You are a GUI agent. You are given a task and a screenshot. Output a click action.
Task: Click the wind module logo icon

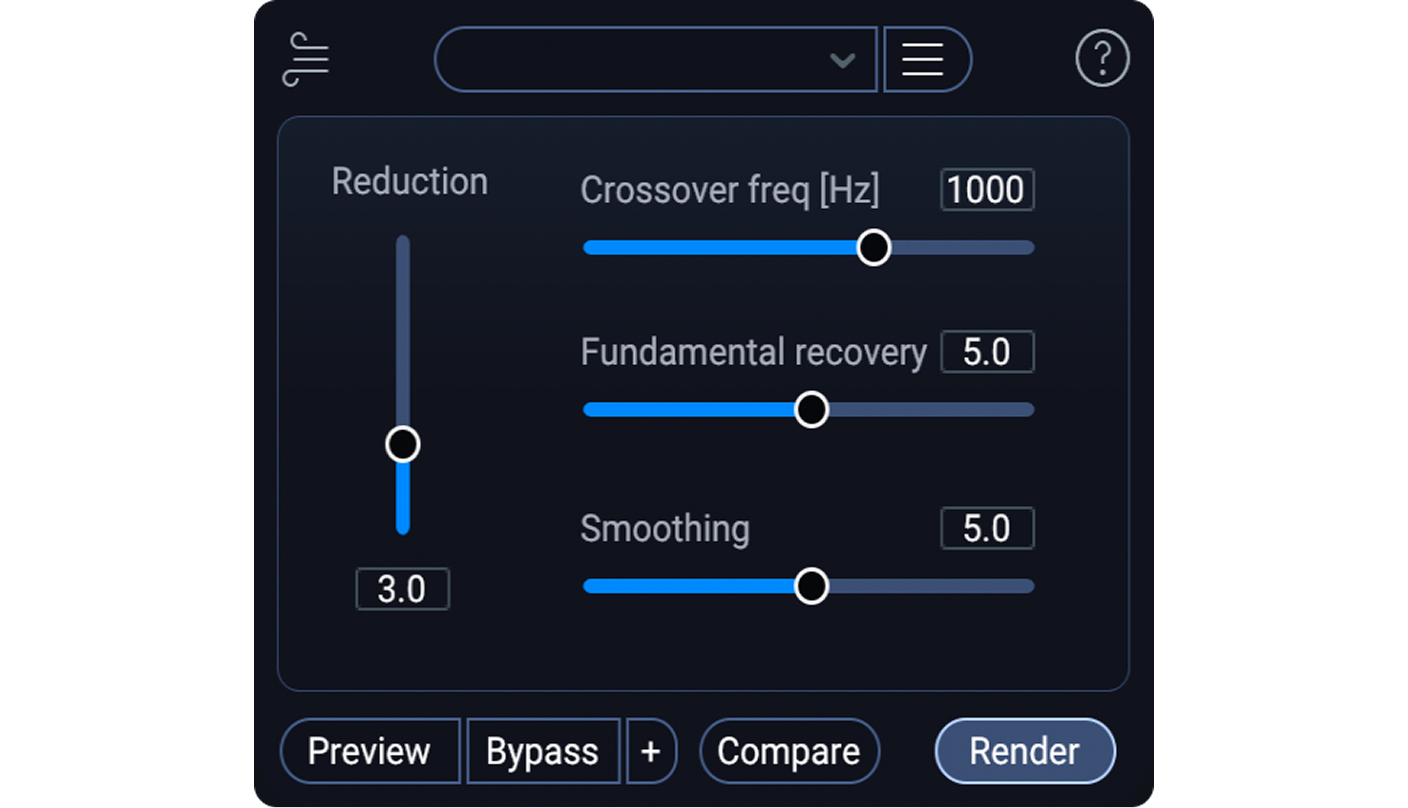tap(306, 60)
